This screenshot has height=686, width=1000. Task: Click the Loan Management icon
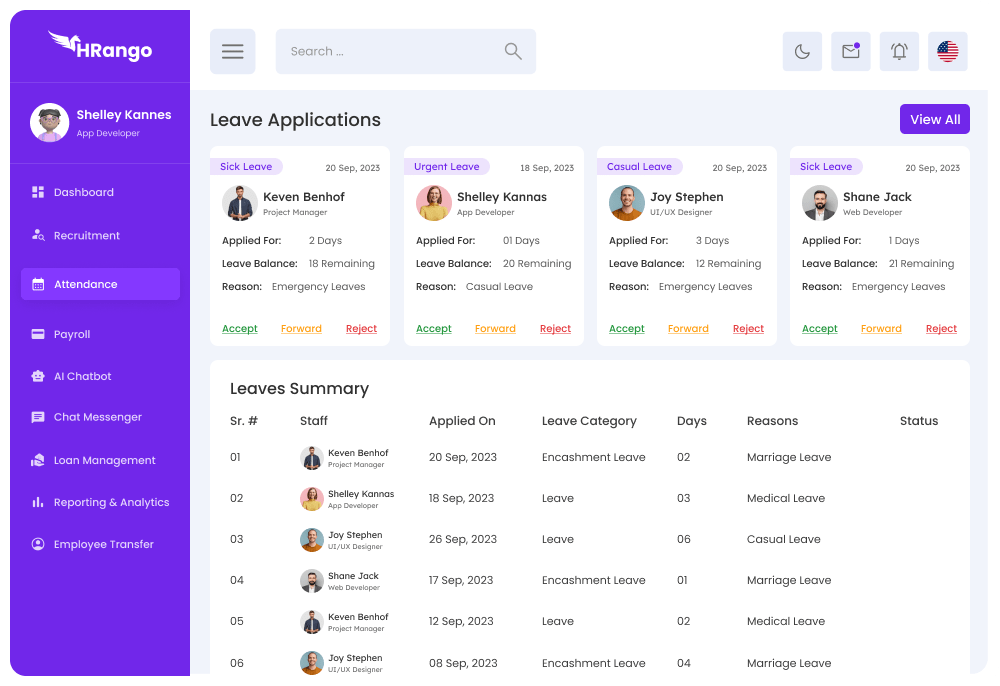tap(38, 461)
